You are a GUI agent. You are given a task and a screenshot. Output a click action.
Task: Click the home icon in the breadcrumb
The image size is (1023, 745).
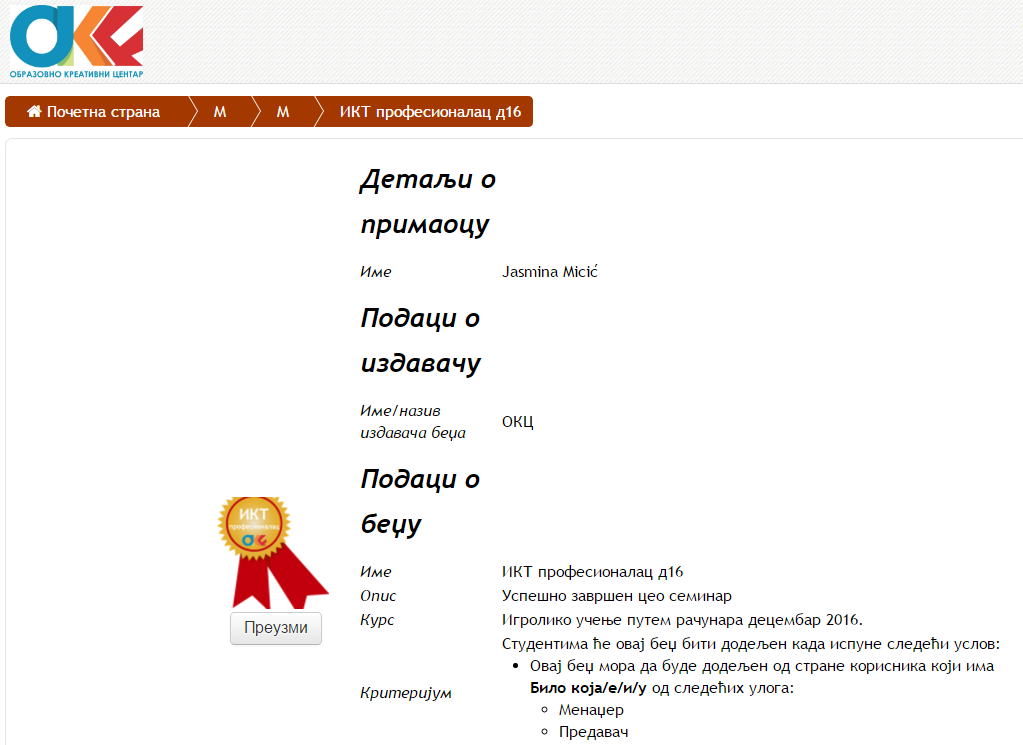click(34, 112)
